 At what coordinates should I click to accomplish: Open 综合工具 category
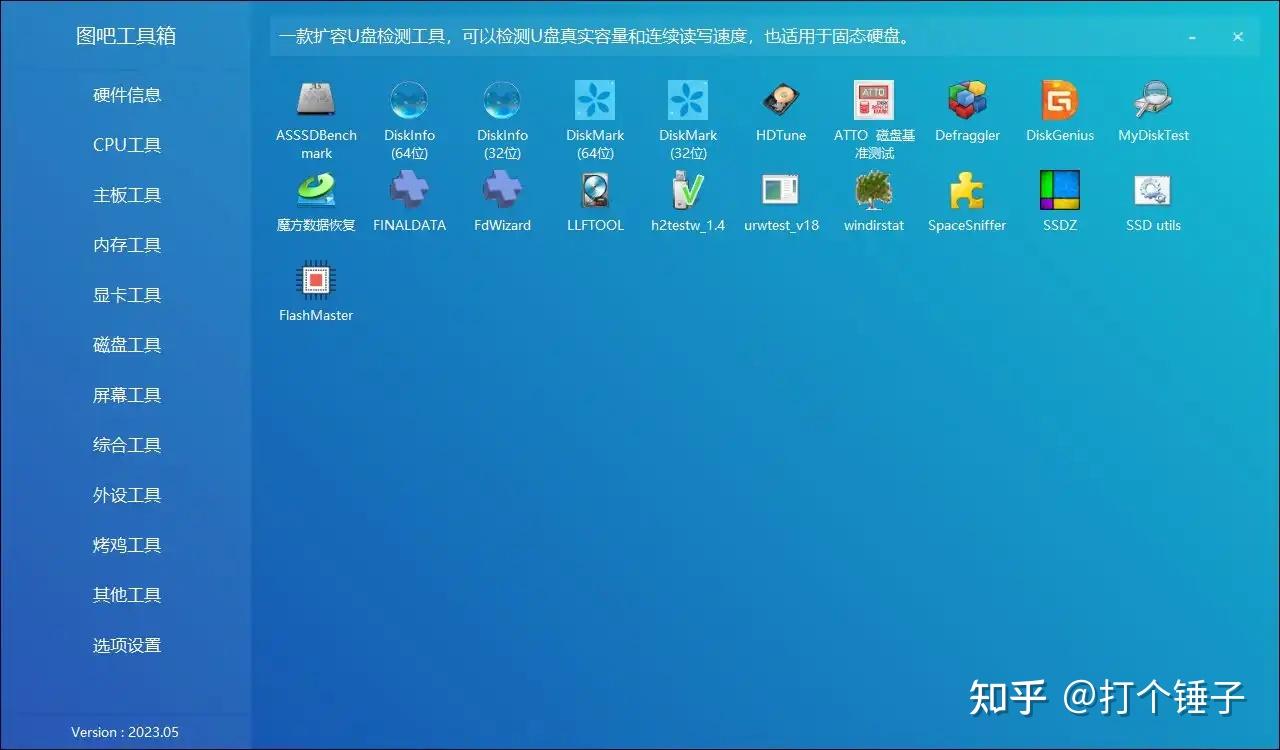pos(127,445)
